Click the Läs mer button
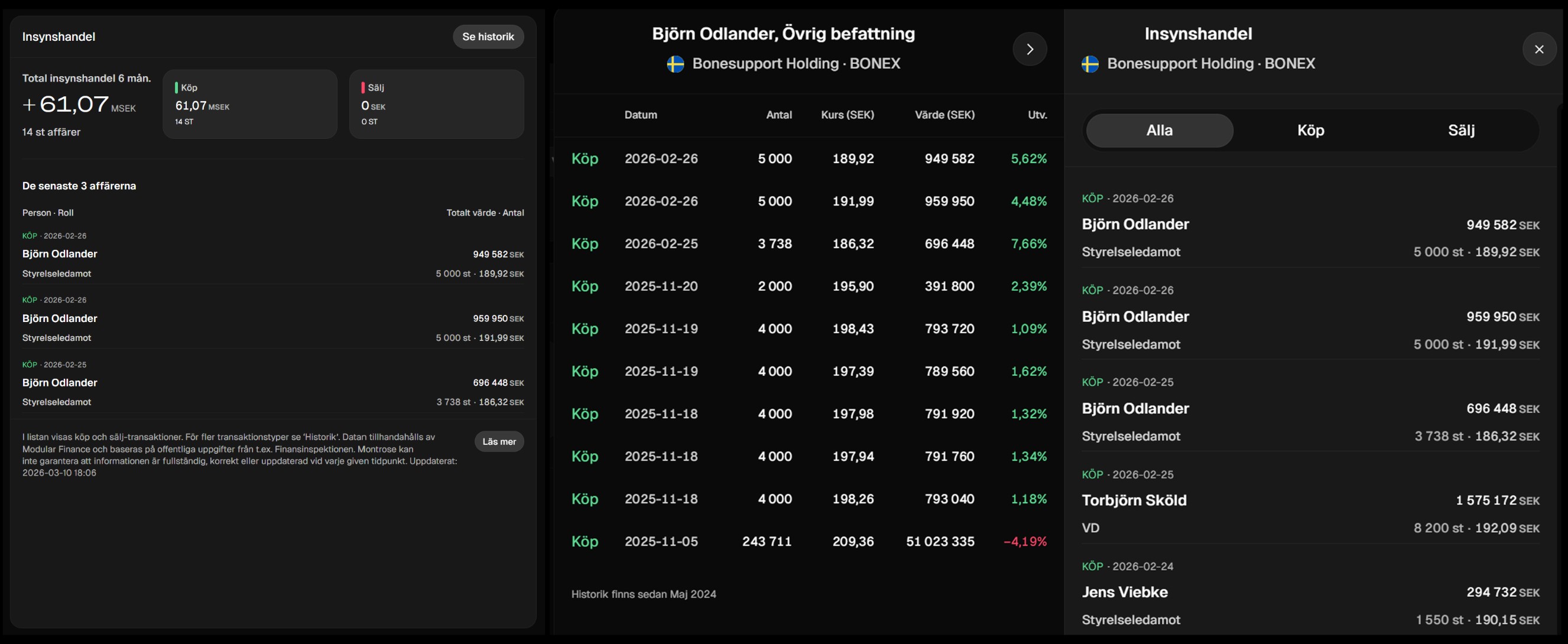This screenshot has height=644, width=1568. [x=498, y=441]
